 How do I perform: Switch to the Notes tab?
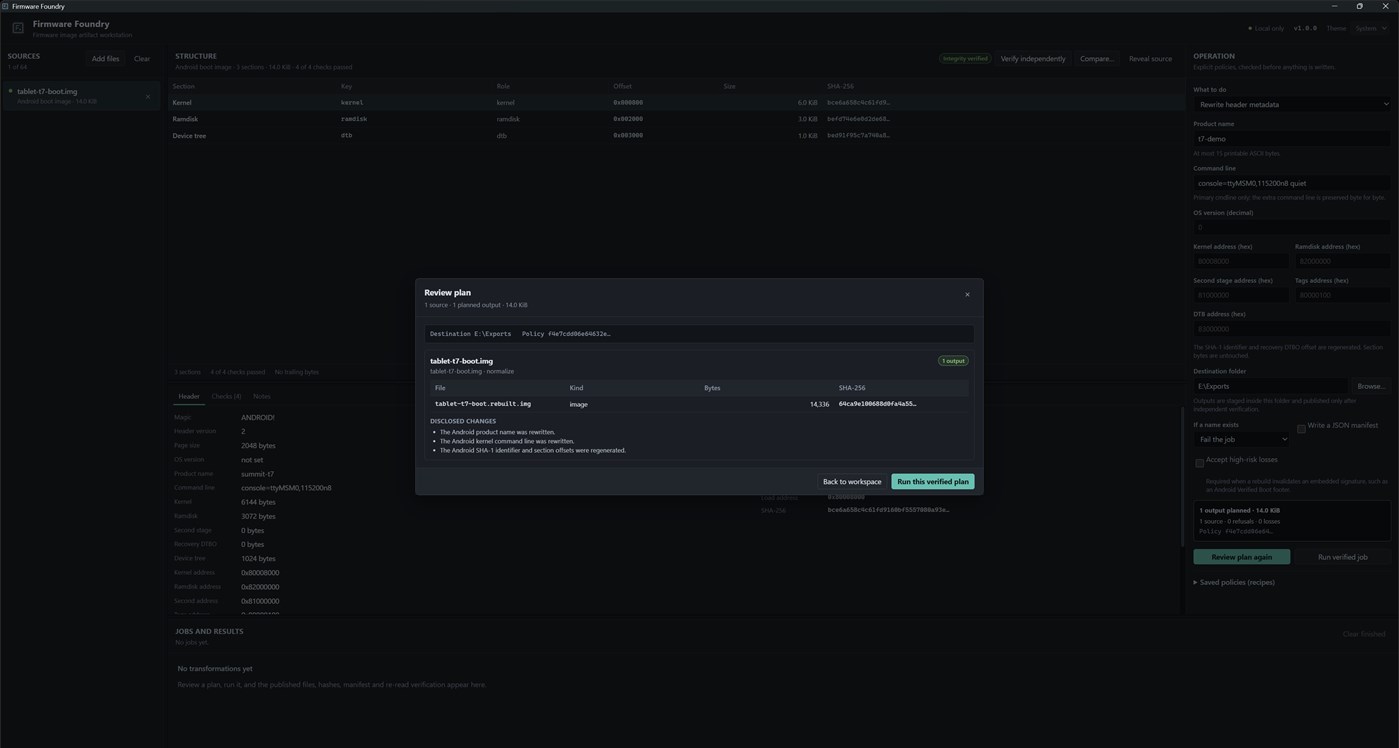[262, 397]
